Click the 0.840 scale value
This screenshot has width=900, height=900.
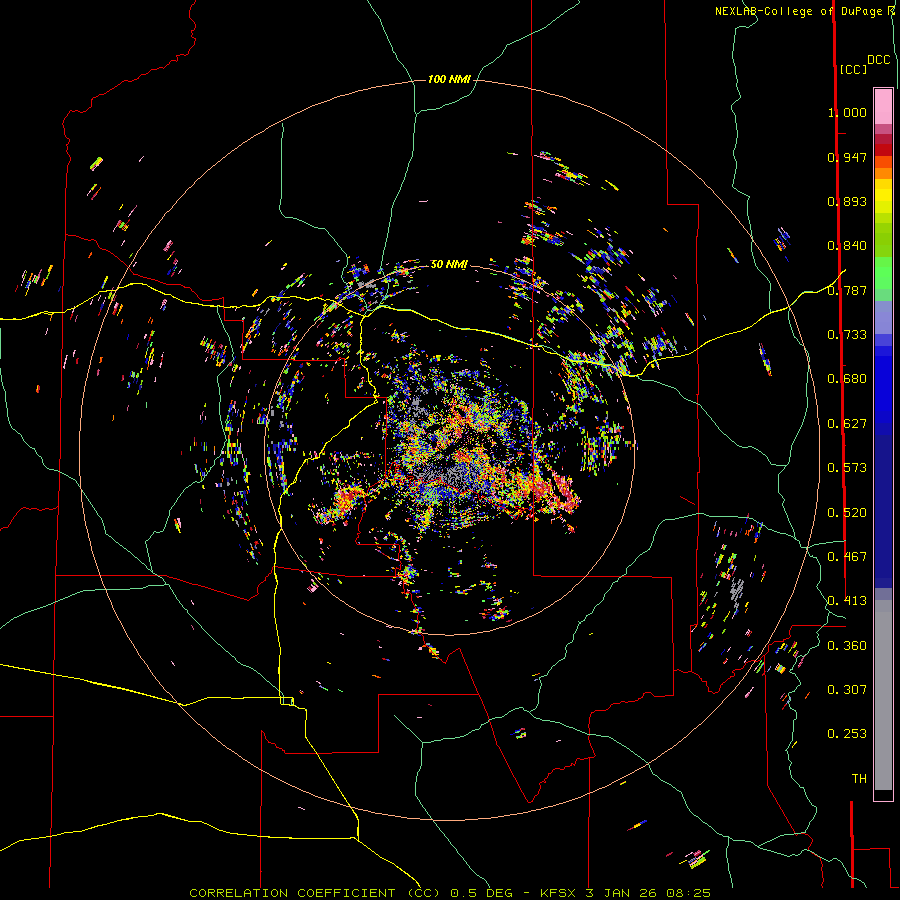click(847, 246)
